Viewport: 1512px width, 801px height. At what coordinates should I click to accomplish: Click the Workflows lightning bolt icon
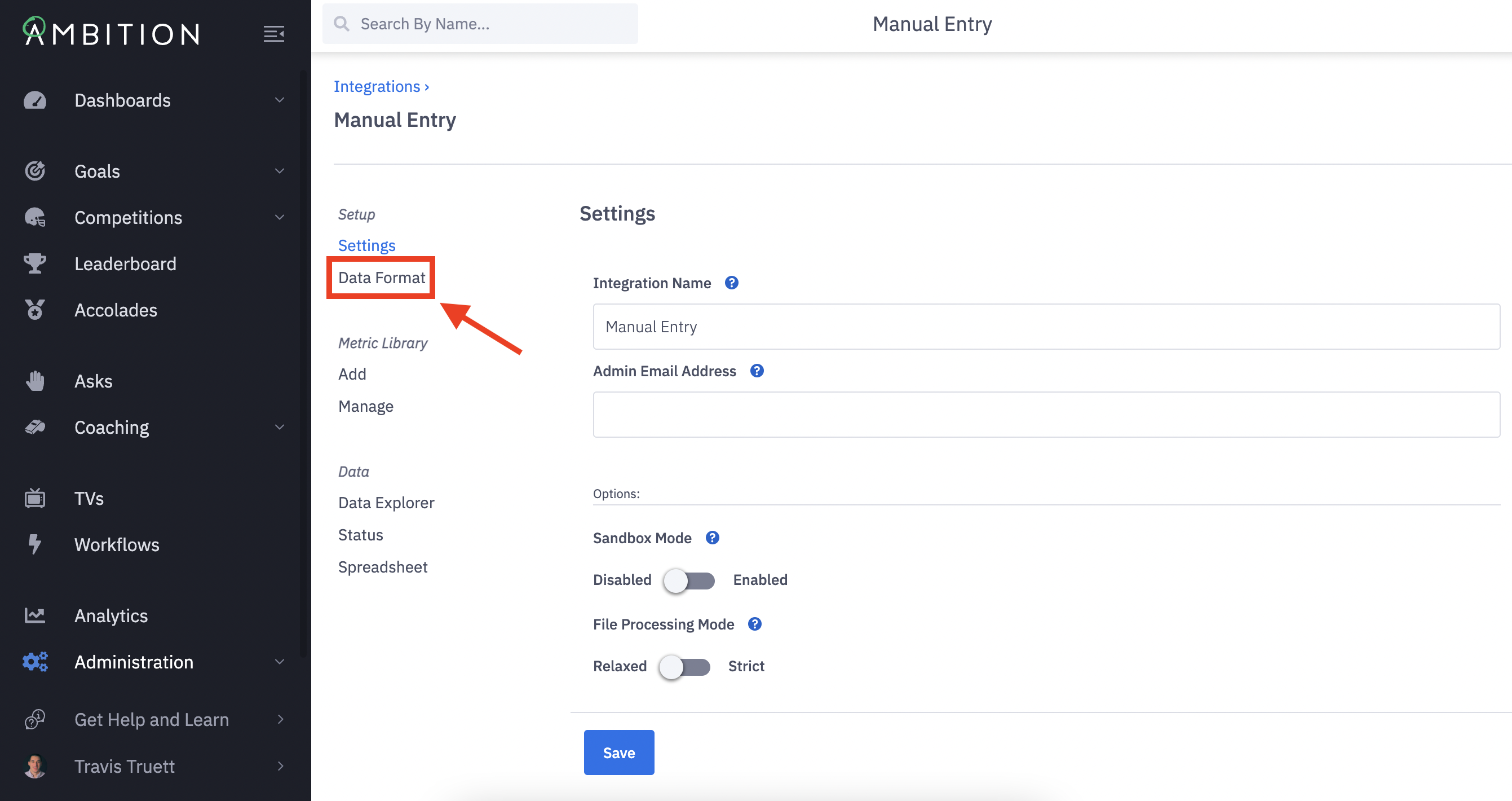click(x=34, y=544)
